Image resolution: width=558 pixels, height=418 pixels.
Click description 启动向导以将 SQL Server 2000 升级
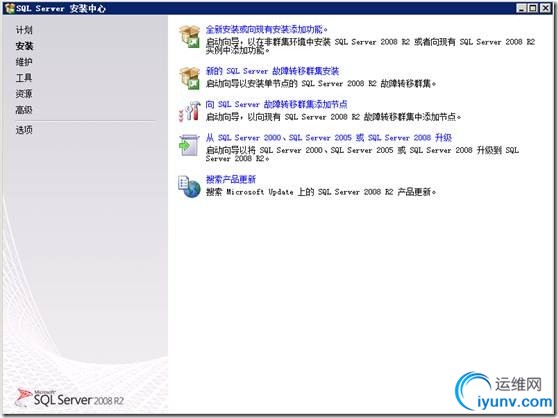tap(362, 154)
